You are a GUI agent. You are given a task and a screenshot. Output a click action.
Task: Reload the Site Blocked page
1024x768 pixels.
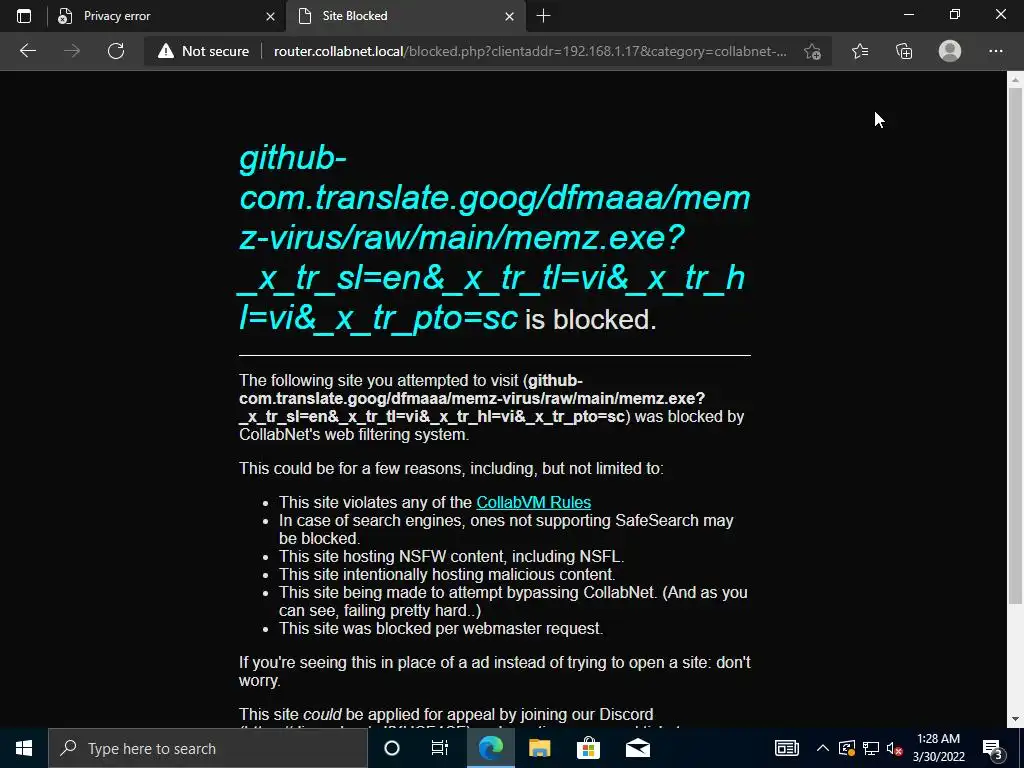[116, 51]
